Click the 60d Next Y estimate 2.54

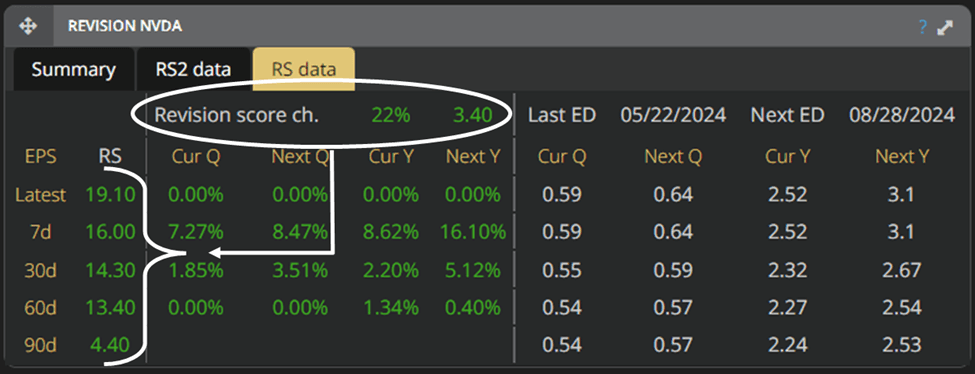coord(902,307)
